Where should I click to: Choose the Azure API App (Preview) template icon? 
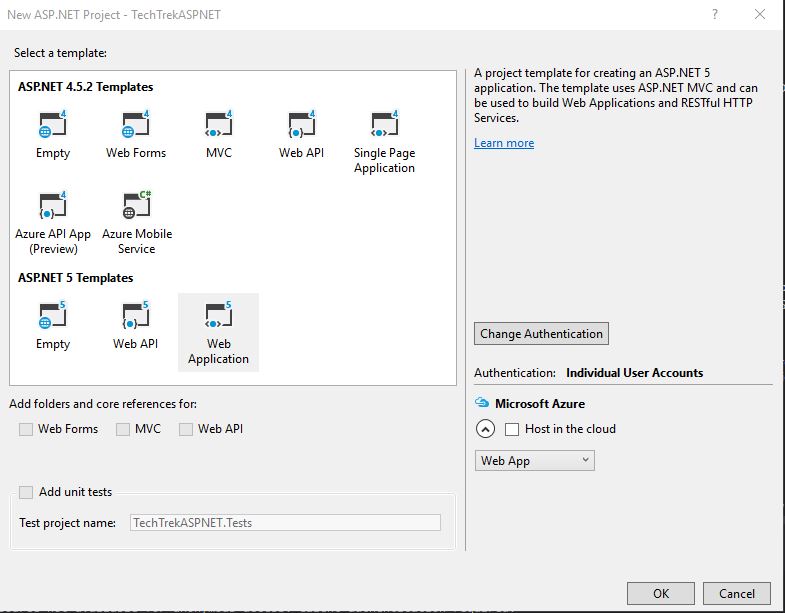53,205
